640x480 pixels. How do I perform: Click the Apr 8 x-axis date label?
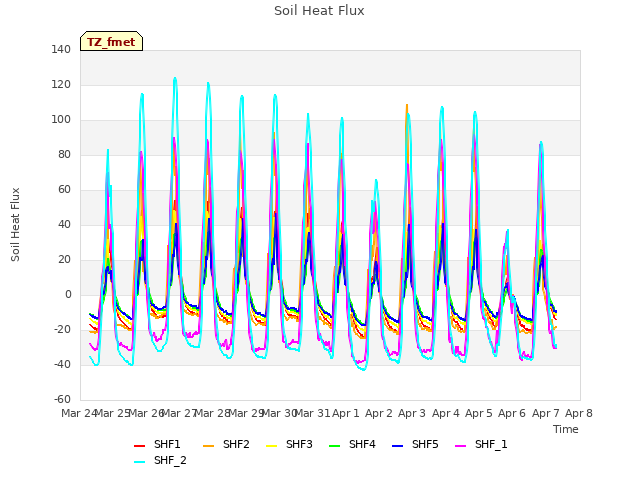click(579, 413)
